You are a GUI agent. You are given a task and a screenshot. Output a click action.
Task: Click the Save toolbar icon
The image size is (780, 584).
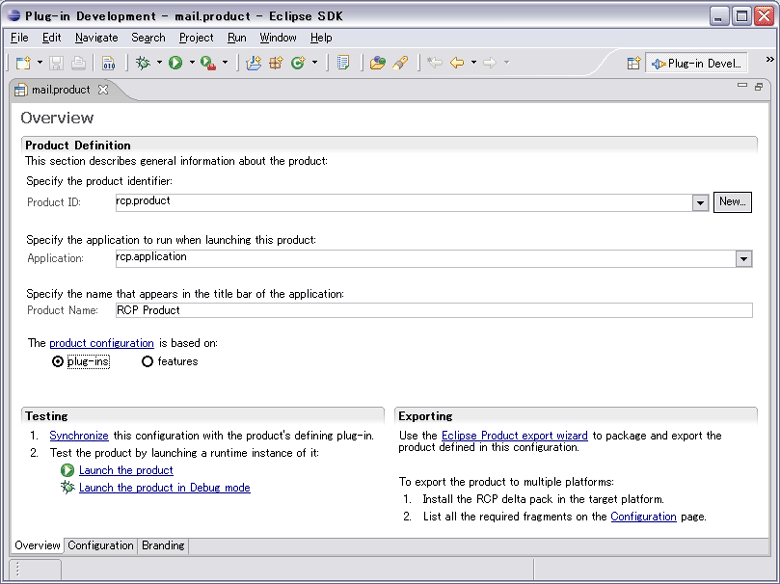[x=56, y=63]
